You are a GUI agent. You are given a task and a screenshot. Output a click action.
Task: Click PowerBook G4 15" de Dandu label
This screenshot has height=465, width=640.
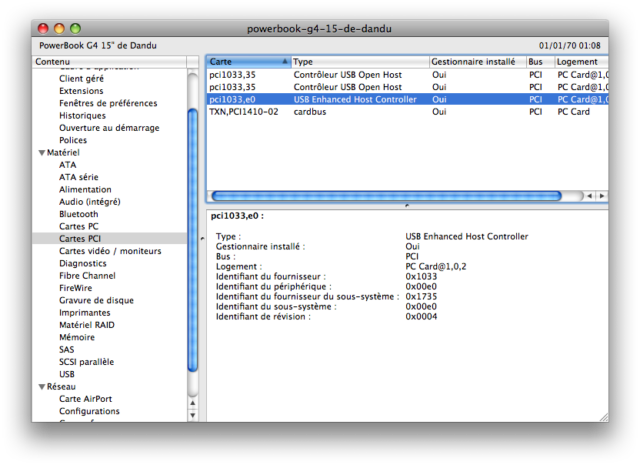98,45
